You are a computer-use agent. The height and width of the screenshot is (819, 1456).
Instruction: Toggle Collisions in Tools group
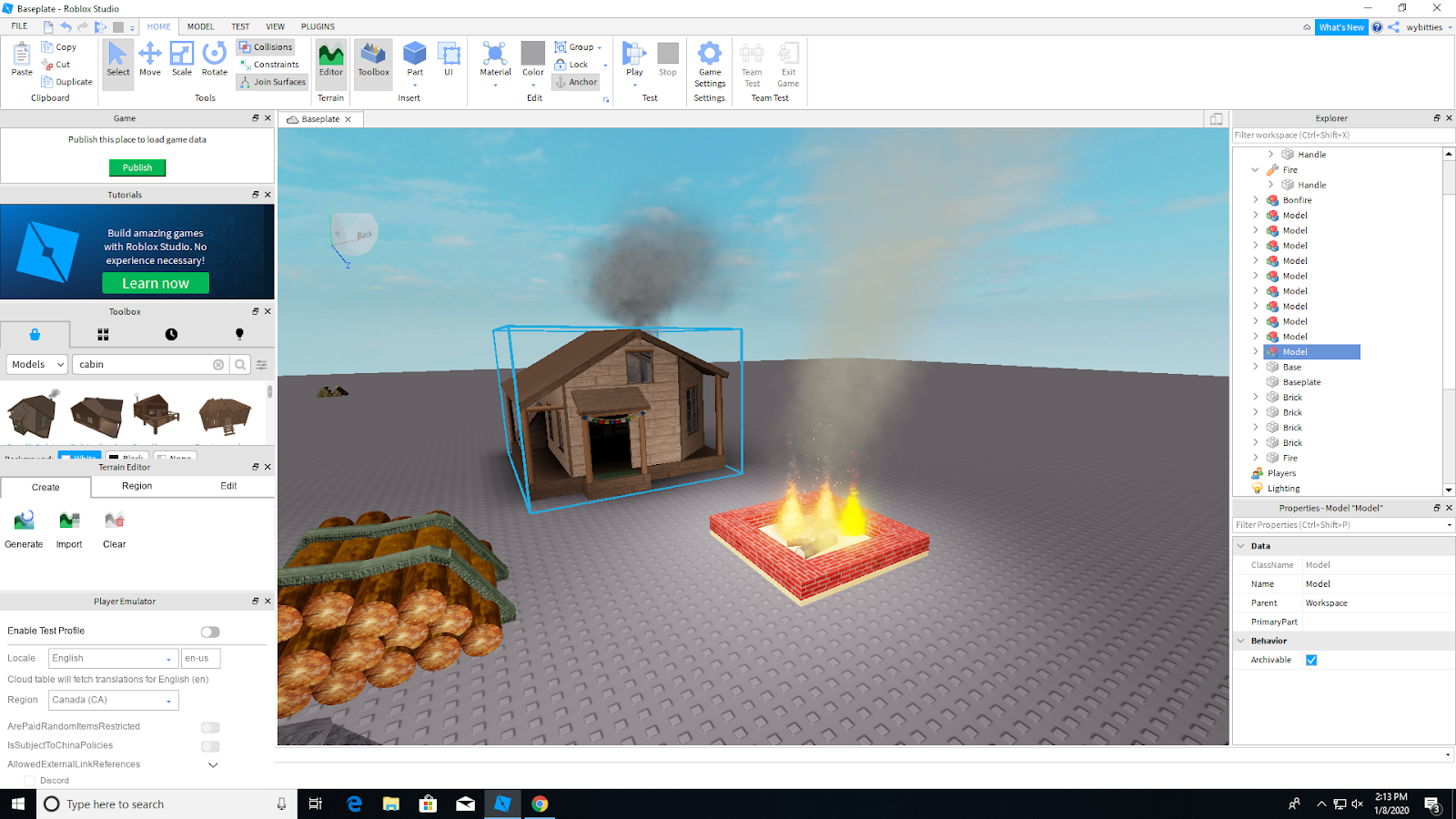(266, 47)
